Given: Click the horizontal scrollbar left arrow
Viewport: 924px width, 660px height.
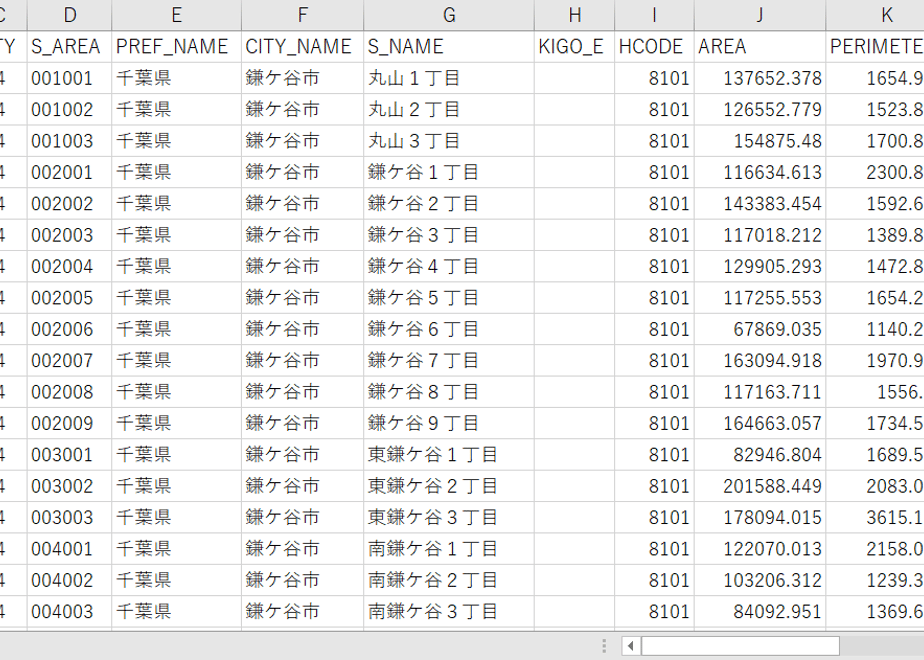Looking at the screenshot, I should (631, 646).
